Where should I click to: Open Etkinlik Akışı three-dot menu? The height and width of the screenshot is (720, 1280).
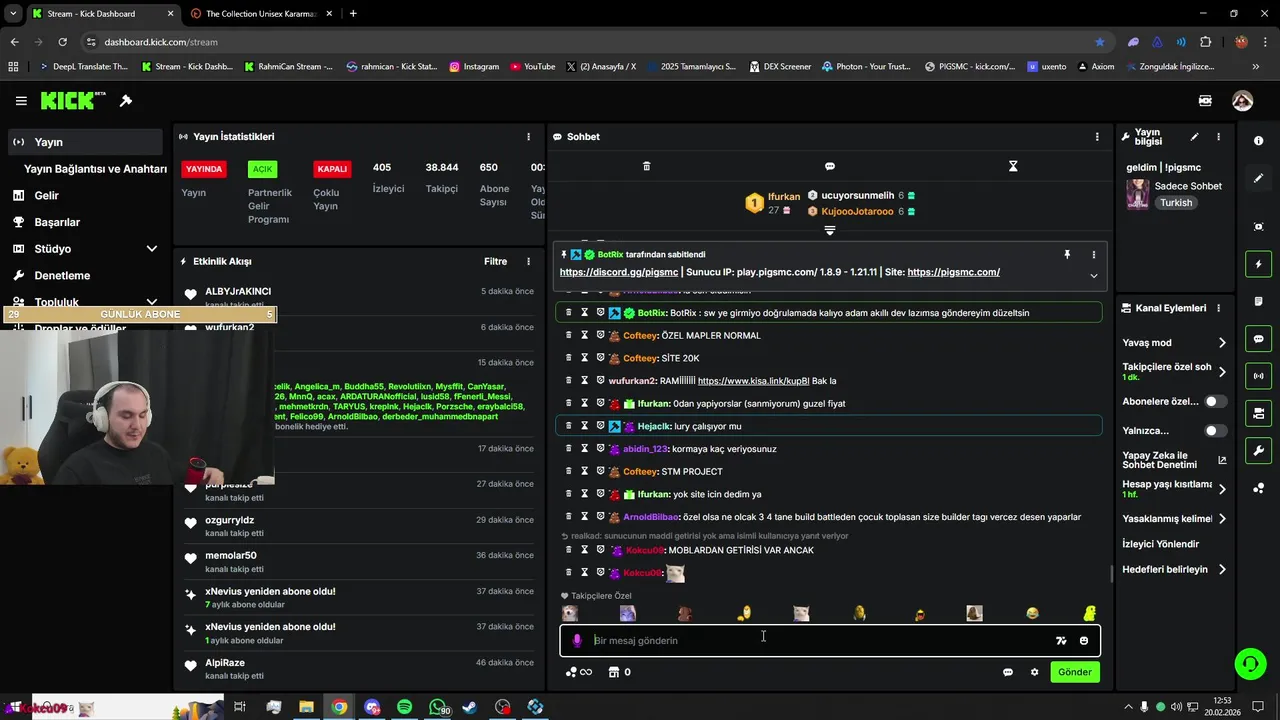(x=529, y=262)
